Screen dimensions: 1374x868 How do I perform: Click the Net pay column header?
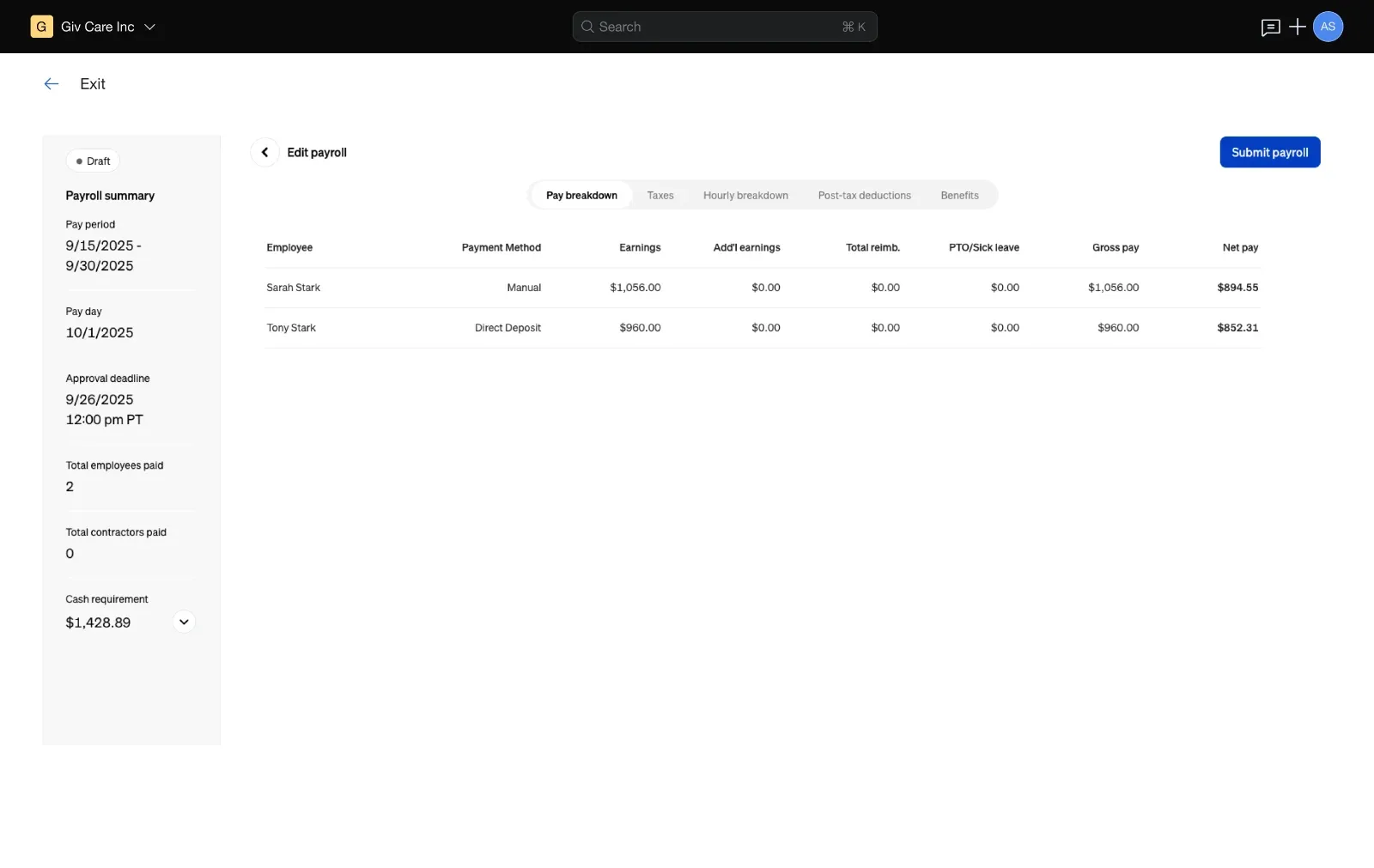(1240, 247)
